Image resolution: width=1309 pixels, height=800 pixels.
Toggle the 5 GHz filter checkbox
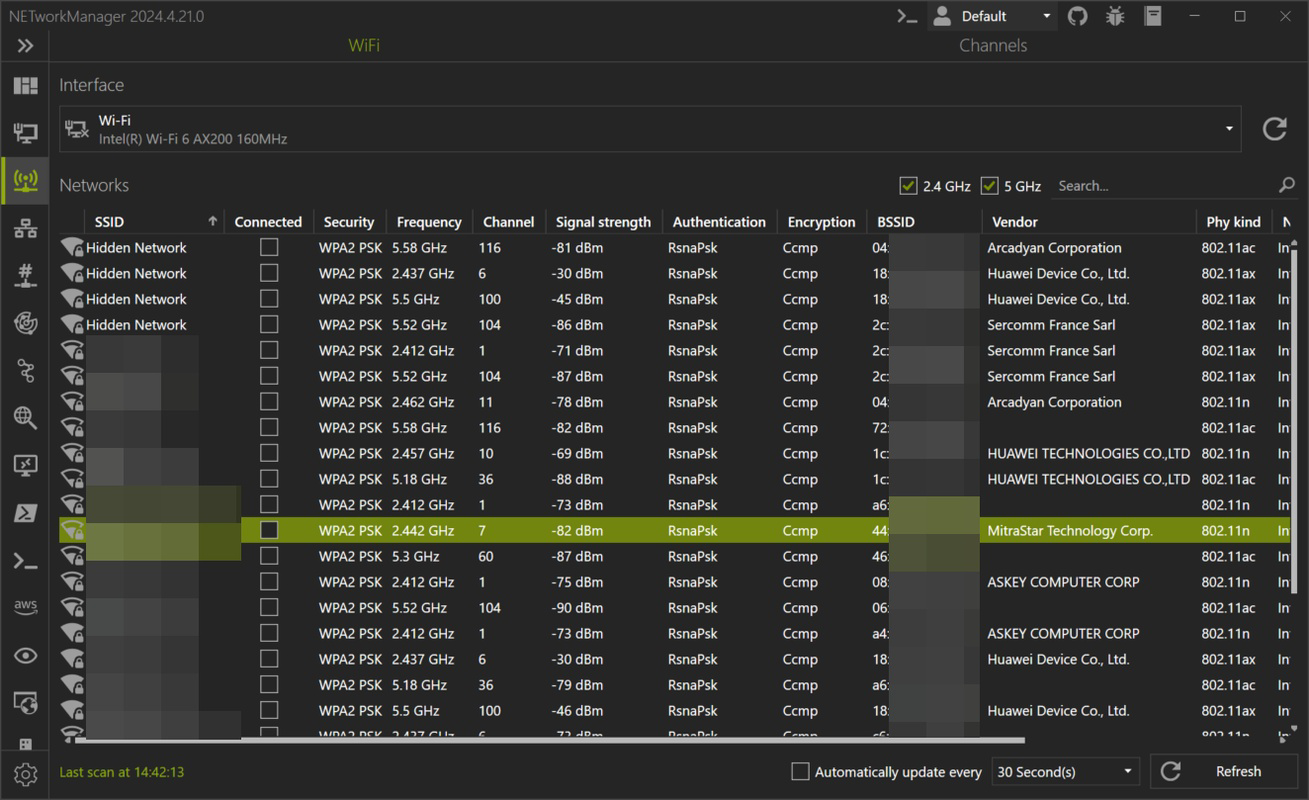coord(989,185)
